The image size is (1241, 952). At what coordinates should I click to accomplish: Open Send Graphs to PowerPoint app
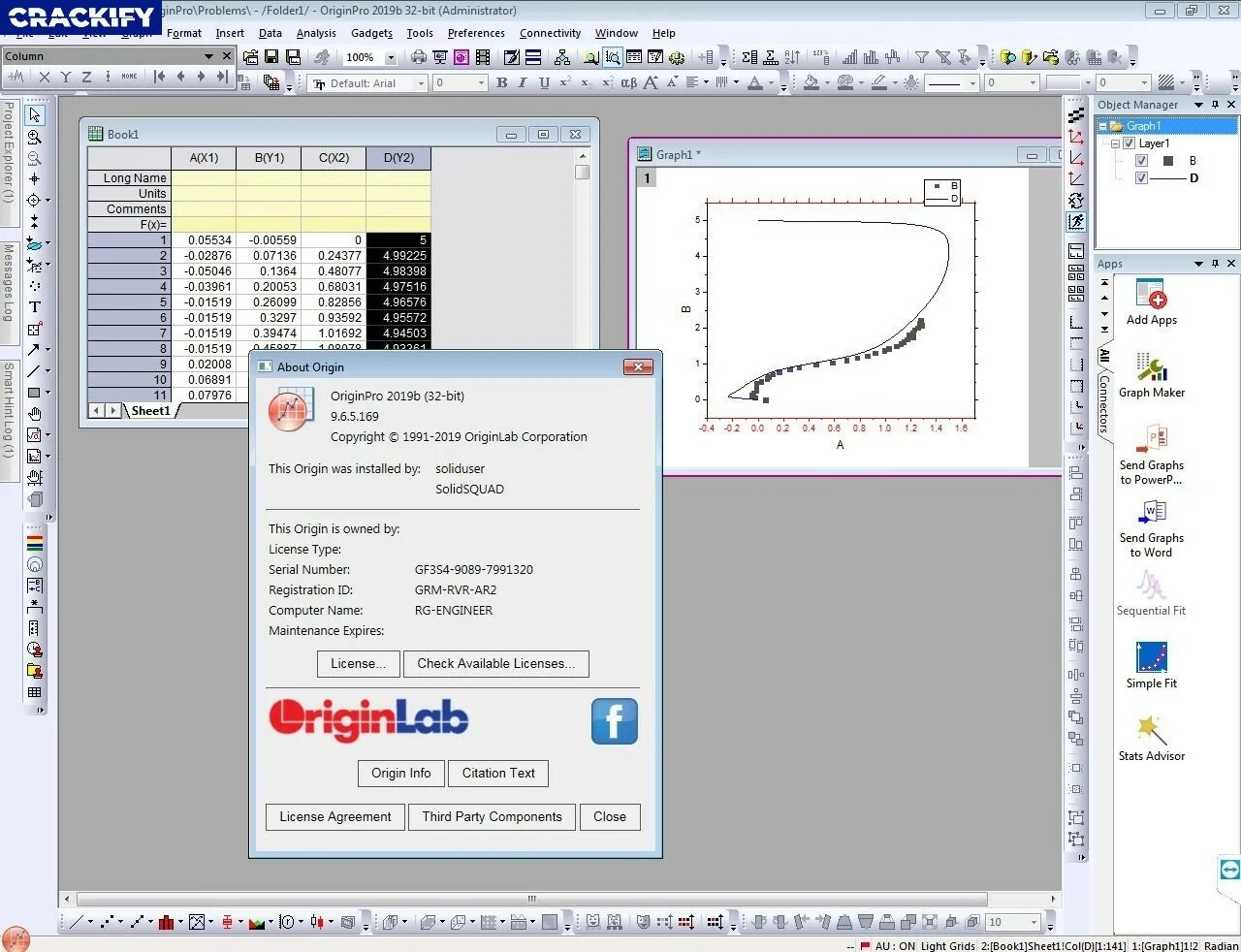1152,454
